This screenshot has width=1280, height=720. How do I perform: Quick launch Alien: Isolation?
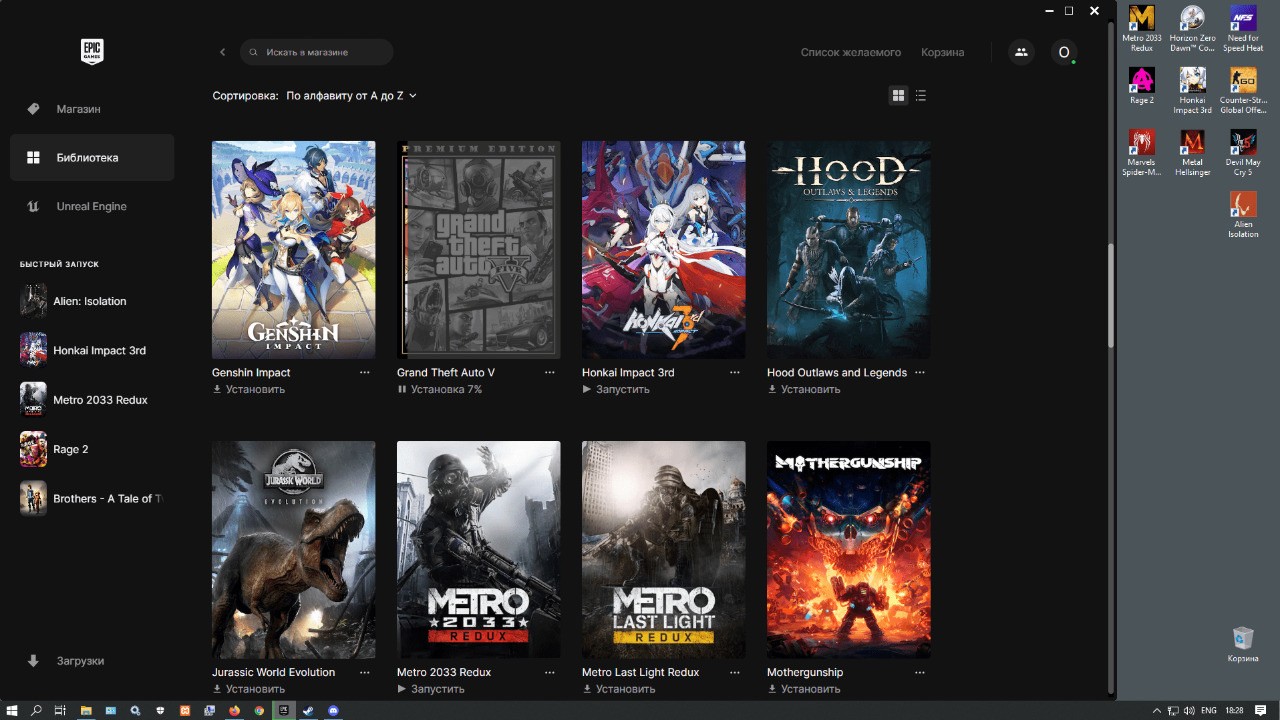(92, 301)
